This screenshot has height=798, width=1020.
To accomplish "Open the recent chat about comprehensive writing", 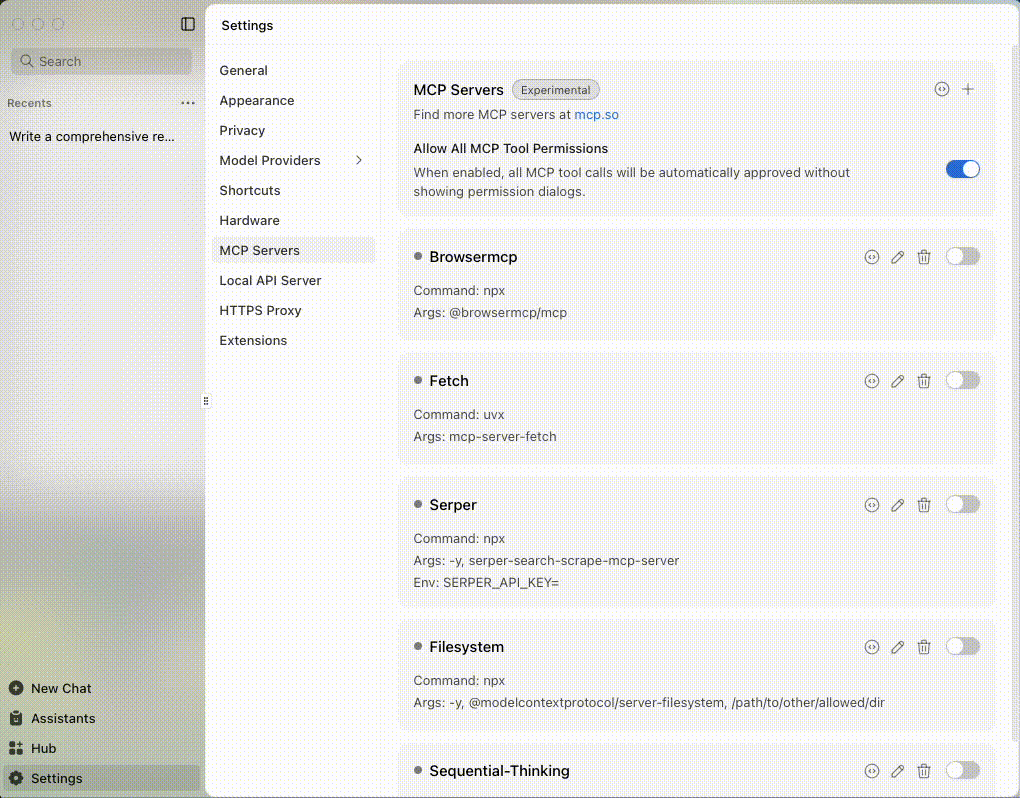I will point(94,137).
